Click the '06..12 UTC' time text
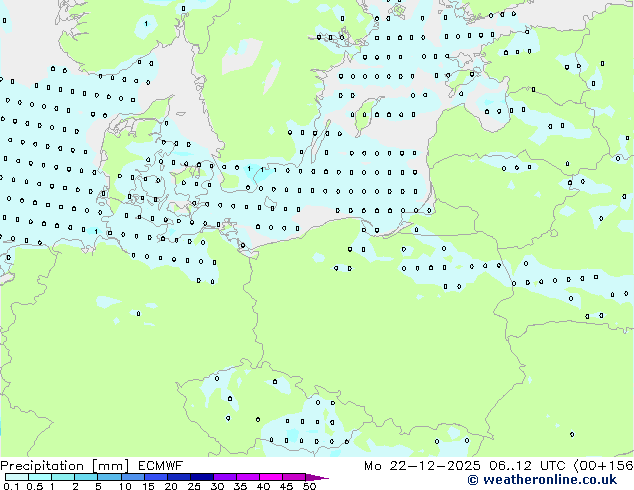Viewport: 634px width, 490px height. click(527, 466)
